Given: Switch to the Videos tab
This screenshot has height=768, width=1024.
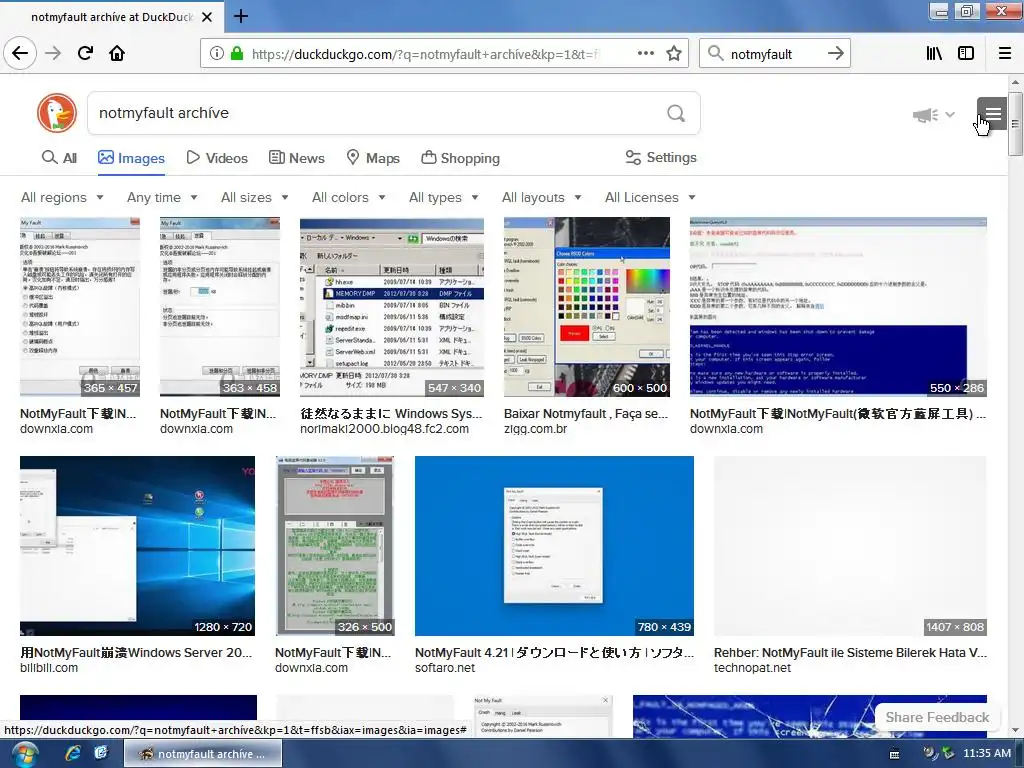Looking at the screenshot, I should [x=217, y=158].
